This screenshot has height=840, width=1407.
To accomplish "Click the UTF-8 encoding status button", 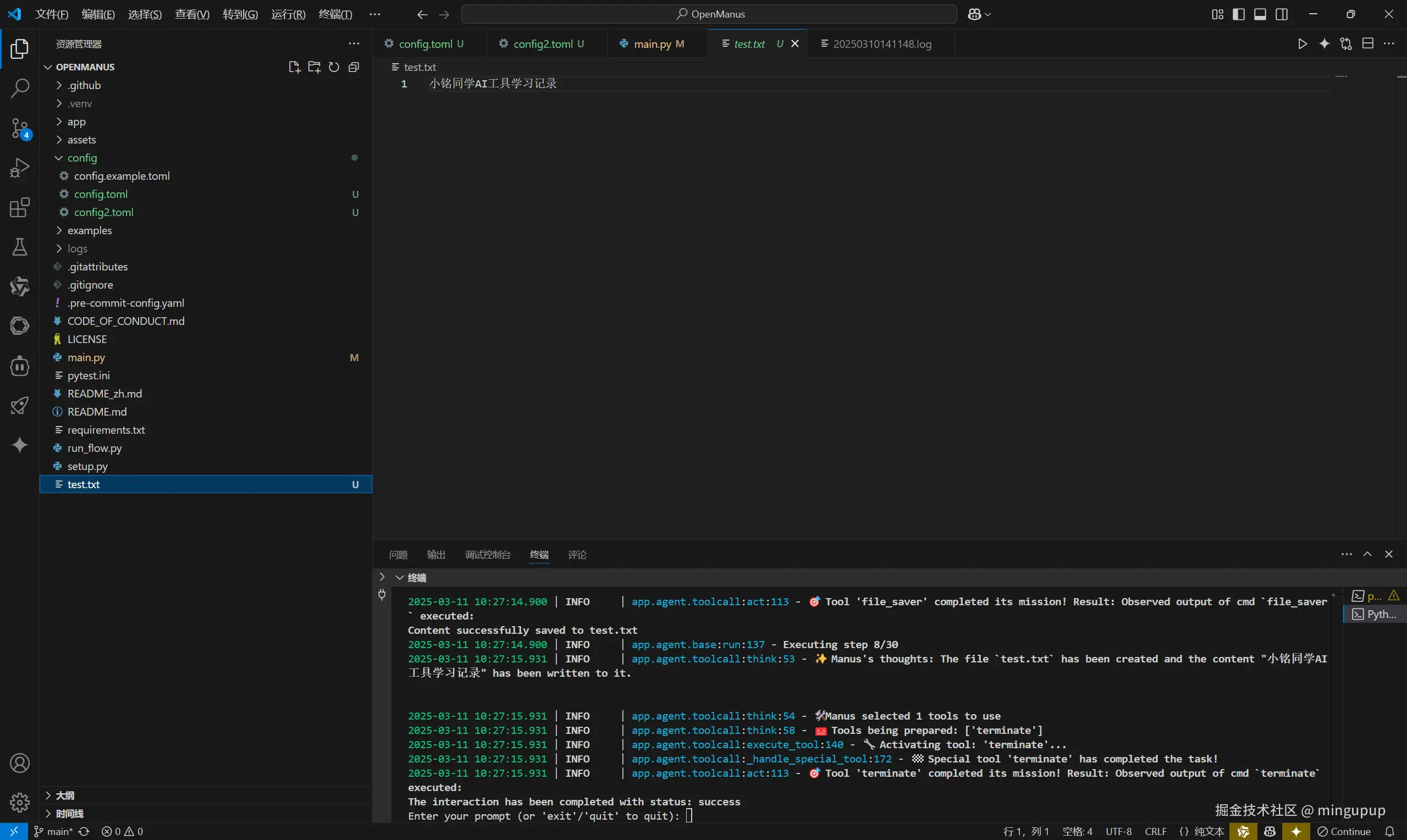I will coord(1118,832).
